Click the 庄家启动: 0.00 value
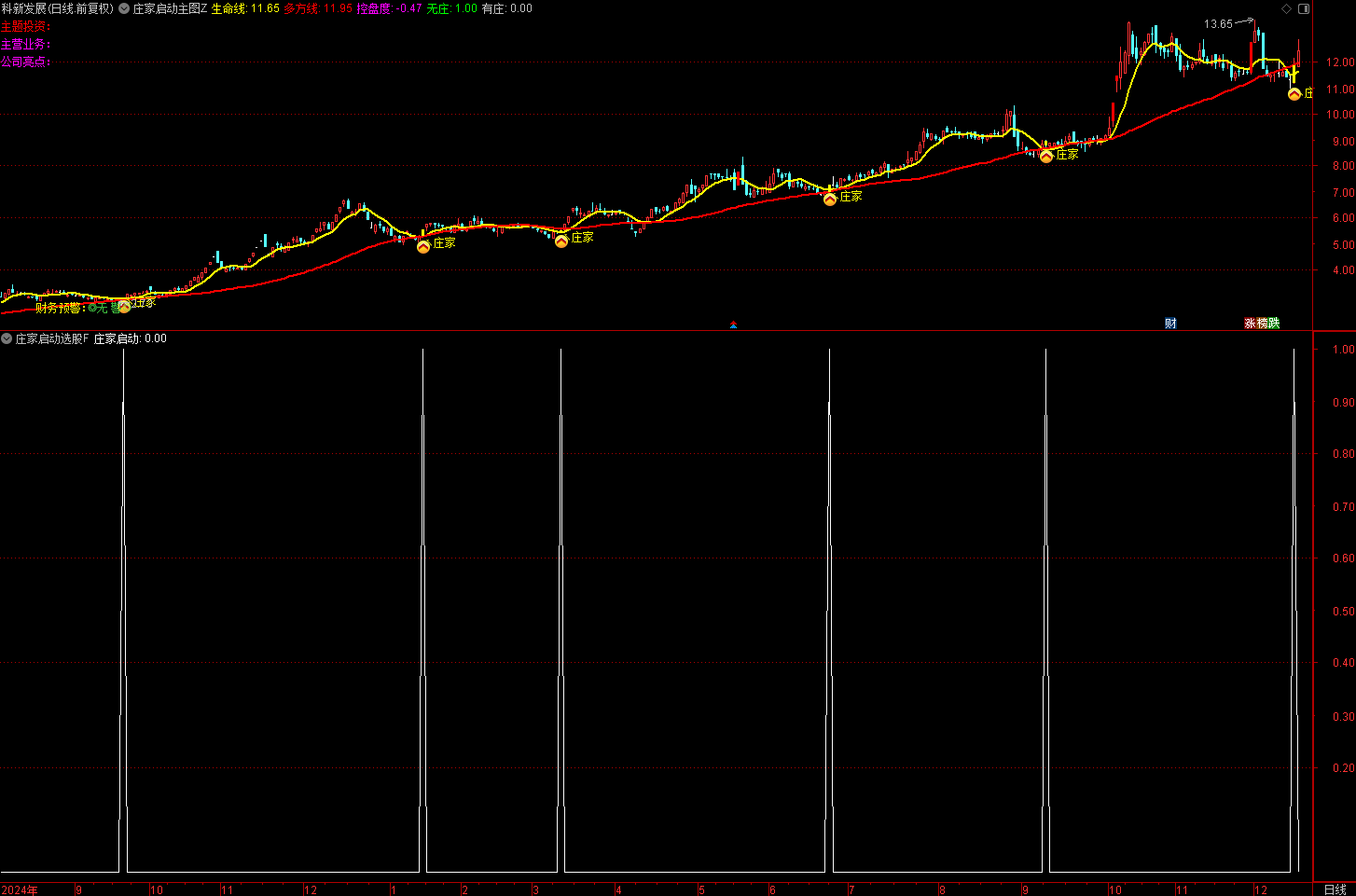Image resolution: width=1356 pixels, height=896 pixels. pos(131,338)
